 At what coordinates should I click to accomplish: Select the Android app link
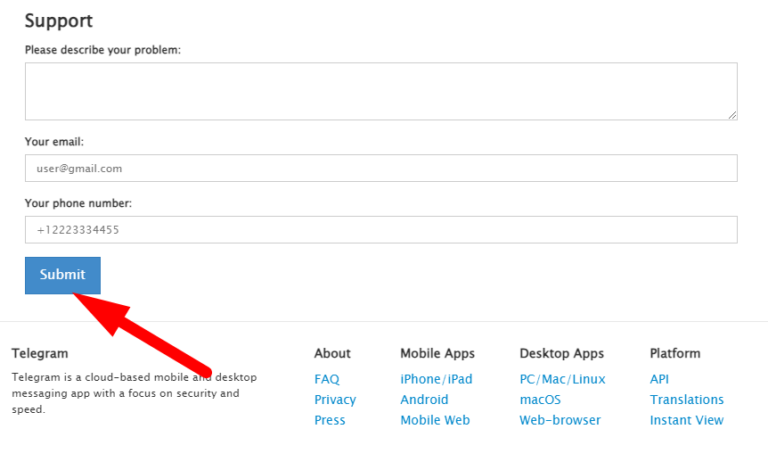(424, 400)
